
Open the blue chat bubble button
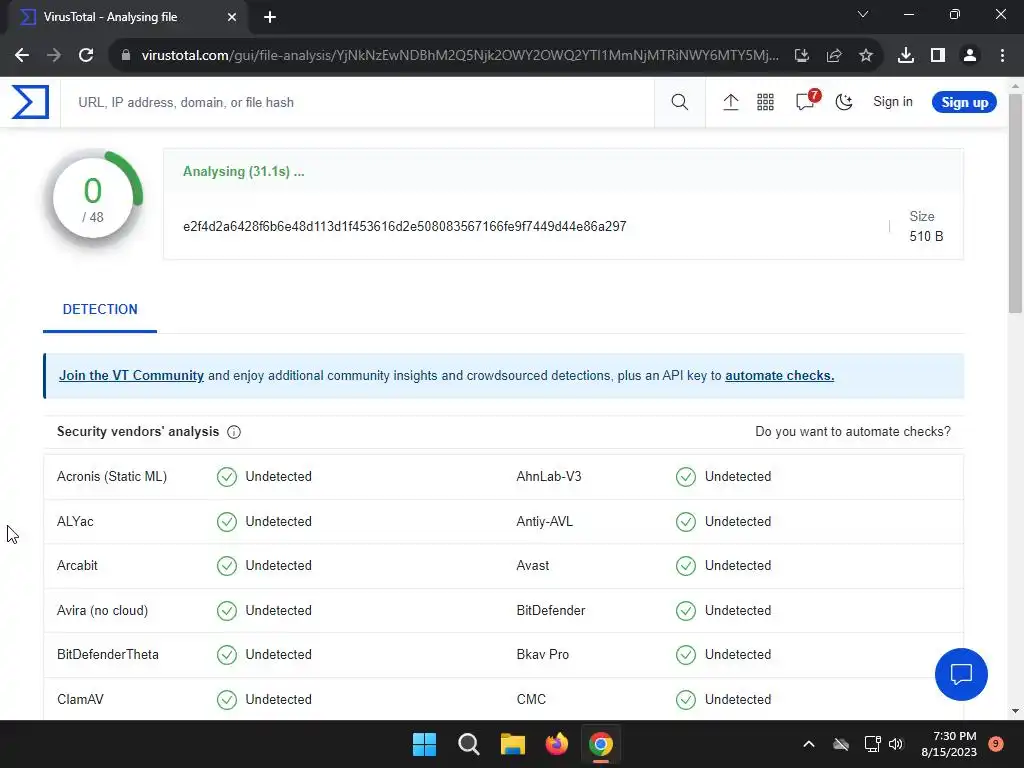(961, 674)
